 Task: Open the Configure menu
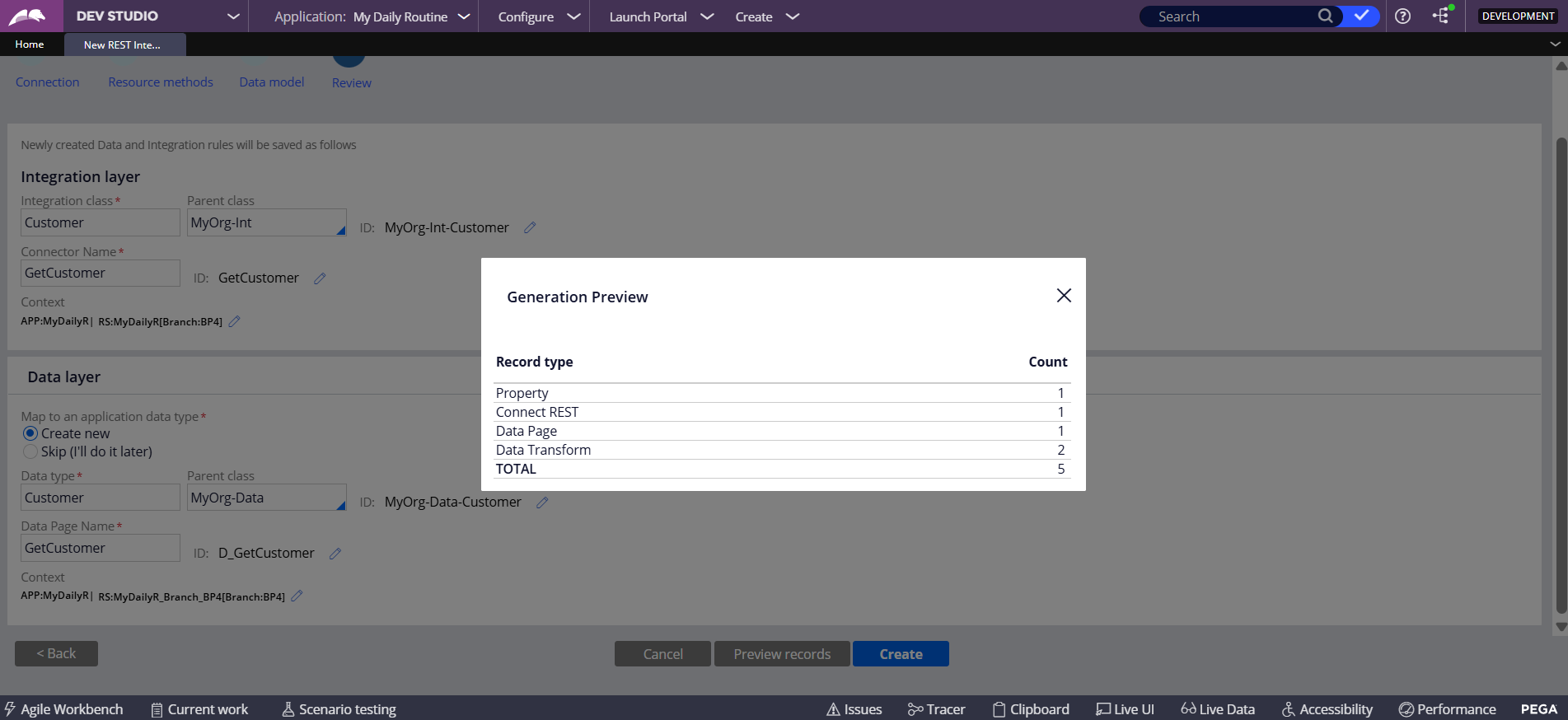click(x=539, y=16)
